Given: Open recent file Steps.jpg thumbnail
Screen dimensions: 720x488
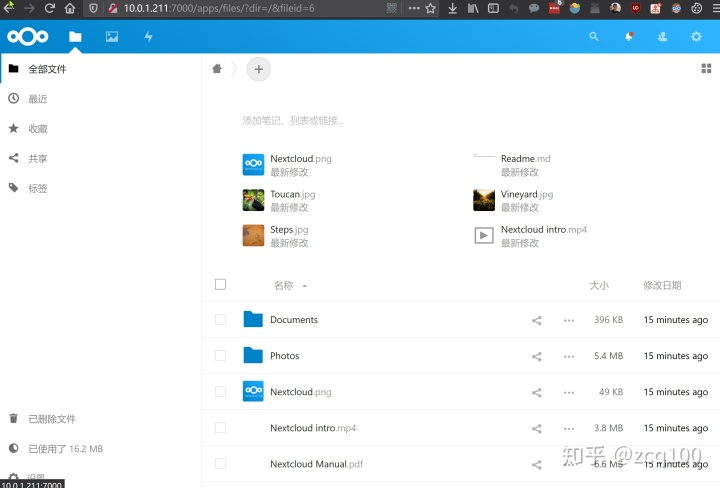Looking at the screenshot, I should pos(253,236).
